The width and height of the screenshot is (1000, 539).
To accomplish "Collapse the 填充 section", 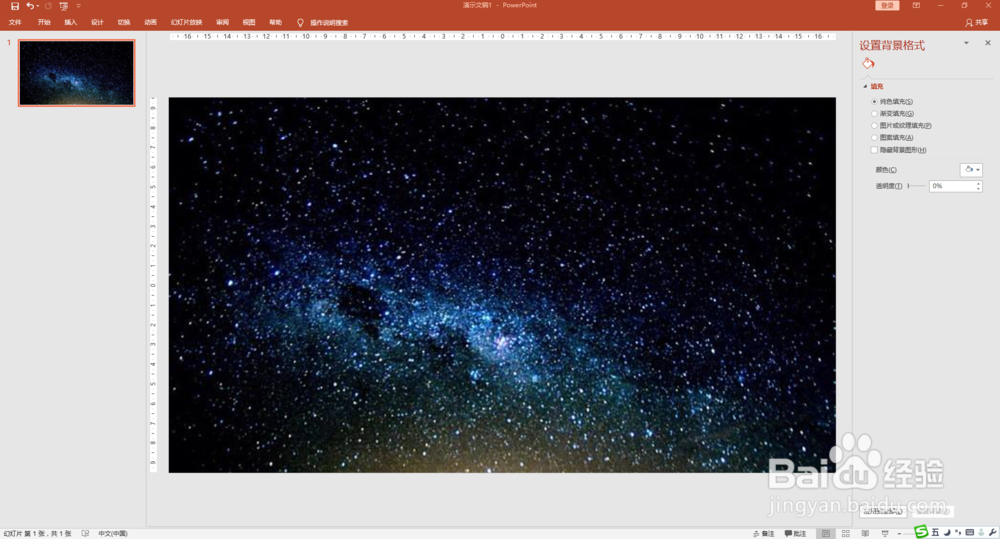I will 865,86.
